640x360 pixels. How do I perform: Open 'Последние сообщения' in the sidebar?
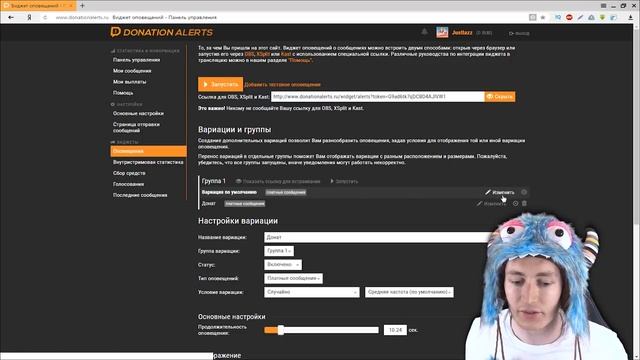point(140,196)
